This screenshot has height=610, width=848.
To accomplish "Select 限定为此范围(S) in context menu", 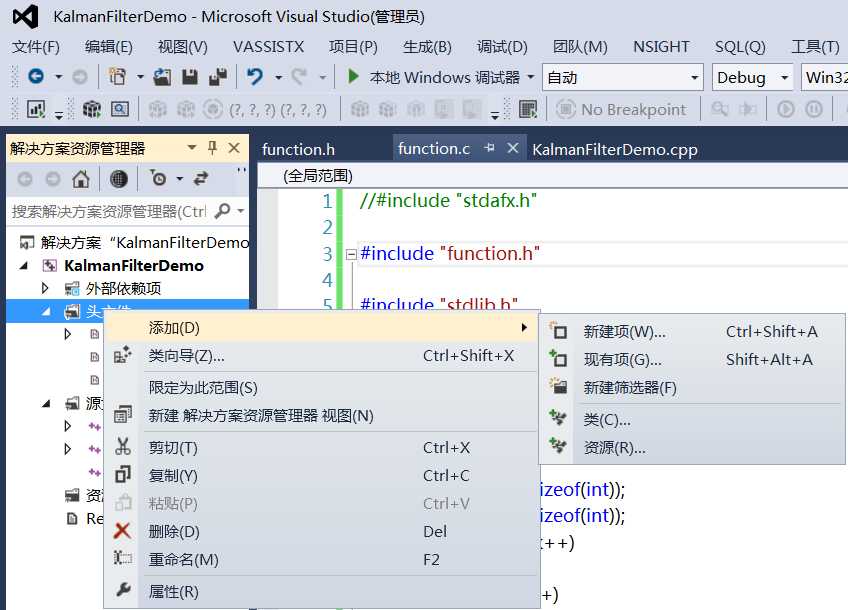I will click(322, 388).
